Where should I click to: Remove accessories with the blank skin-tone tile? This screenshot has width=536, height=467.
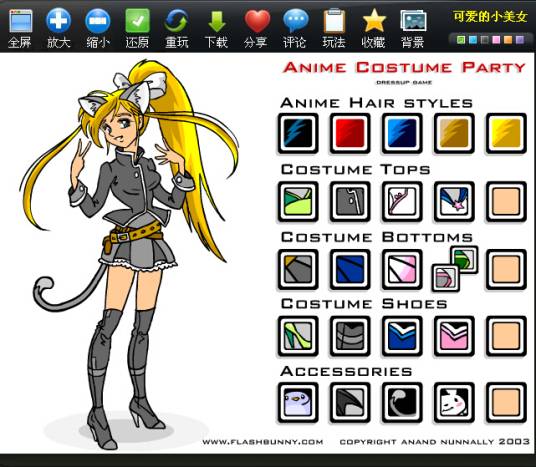(x=506, y=403)
